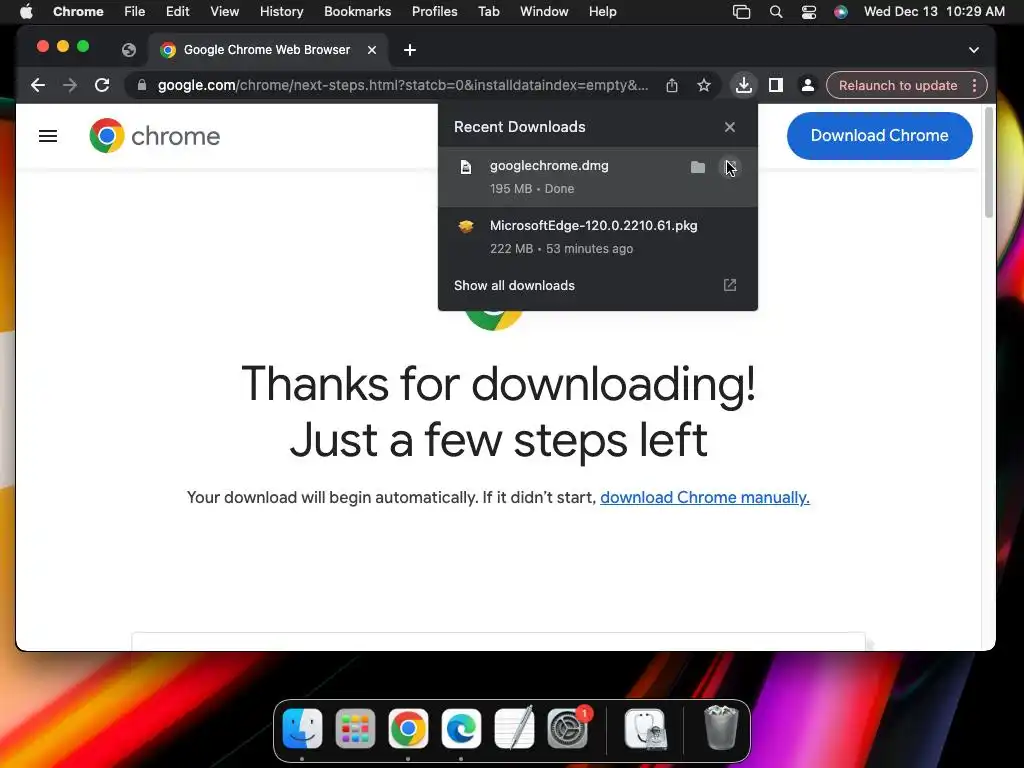
Task: Click the forward navigation arrow
Action: tap(70, 86)
